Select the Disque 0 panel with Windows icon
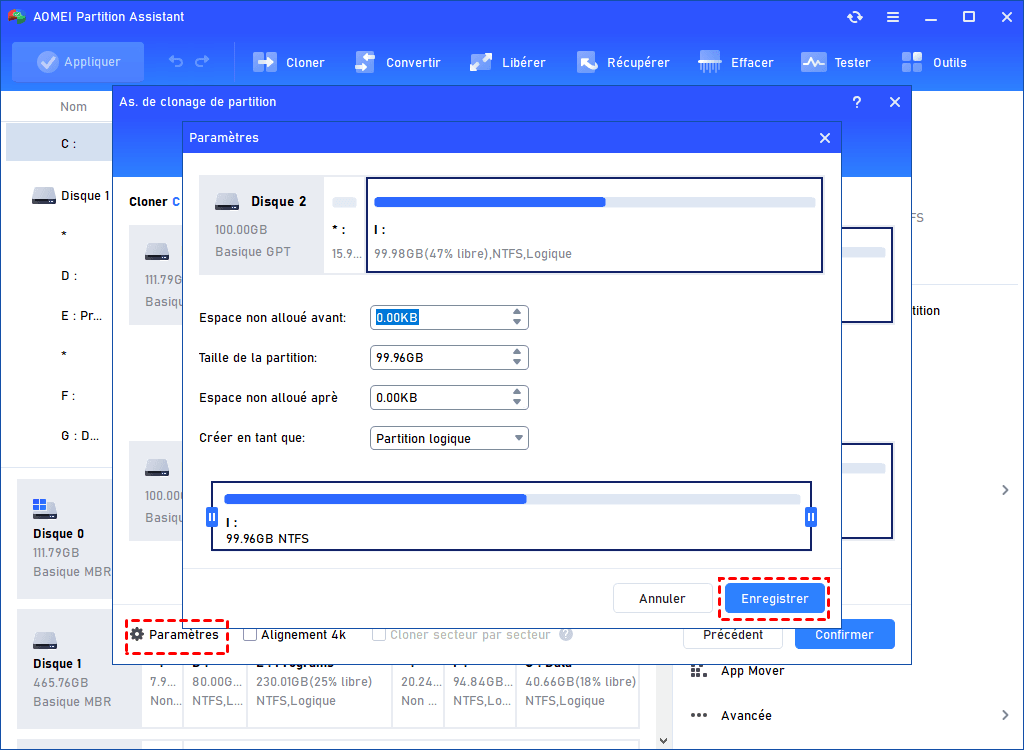This screenshot has width=1024, height=750. pos(65,539)
